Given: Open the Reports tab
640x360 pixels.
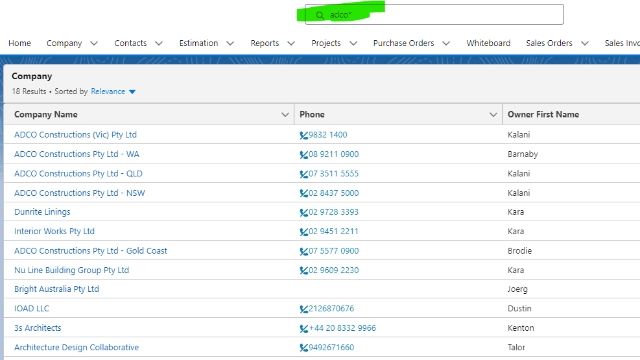Looking at the screenshot, I should click(264, 43).
